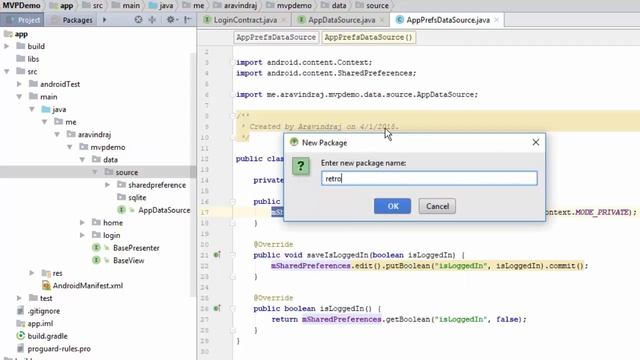Click override gutter icon for saveIsLoggedIn

[x=217, y=255]
